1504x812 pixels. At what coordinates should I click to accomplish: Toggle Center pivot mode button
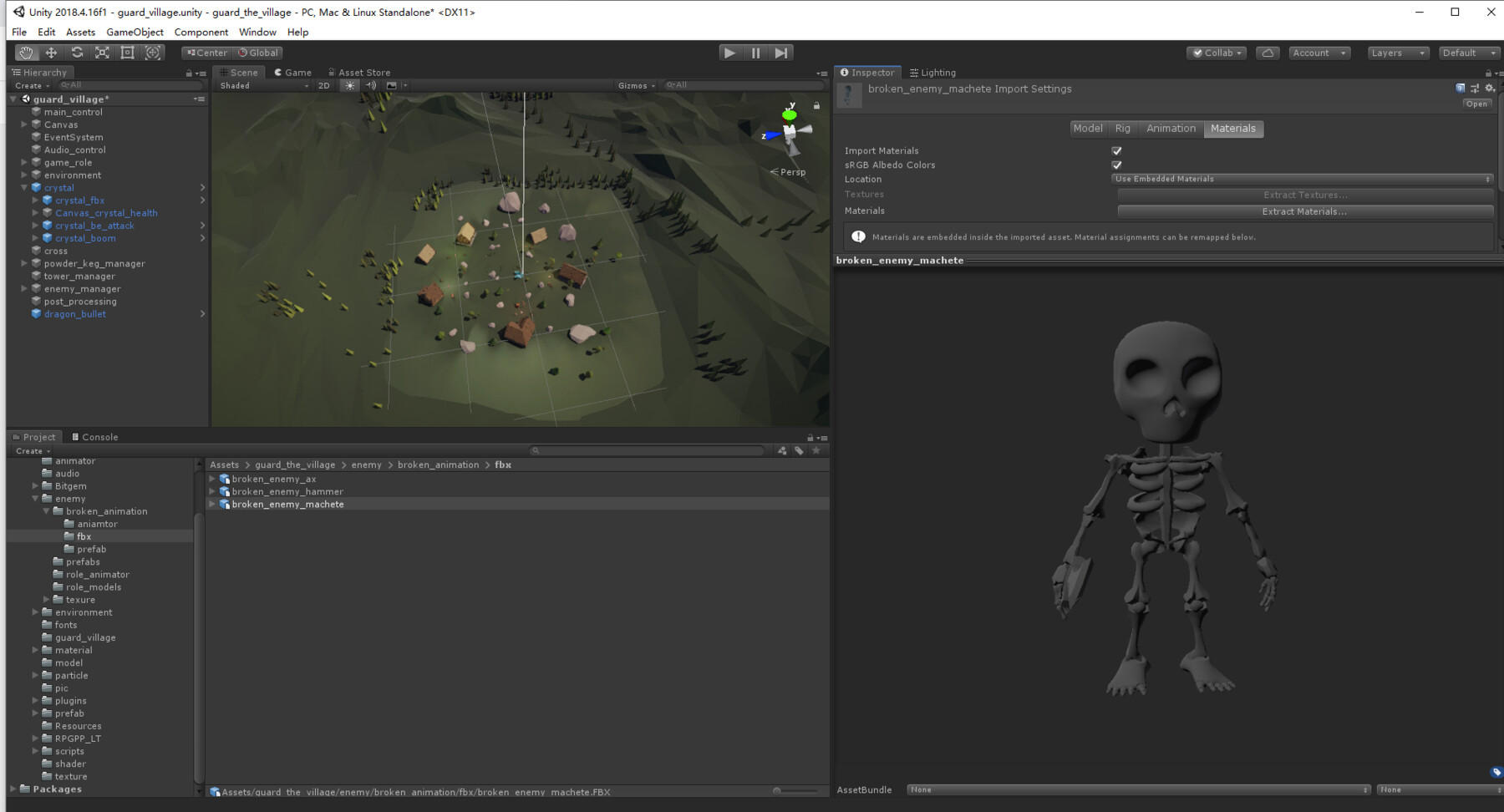coord(206,53)
